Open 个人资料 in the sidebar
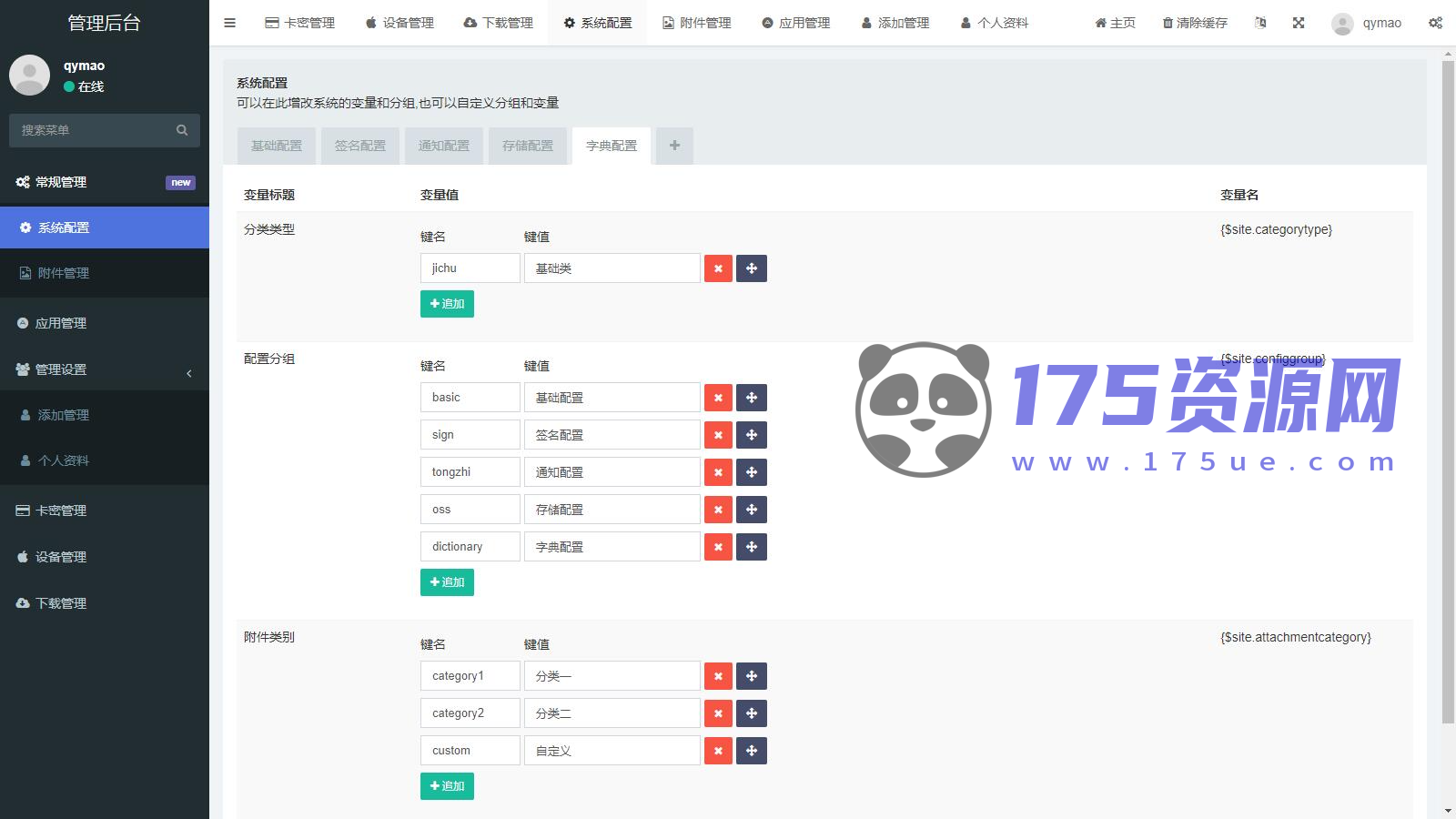Image resolution: width=1456 pixels, height=819 pixels. pos(105,460)
